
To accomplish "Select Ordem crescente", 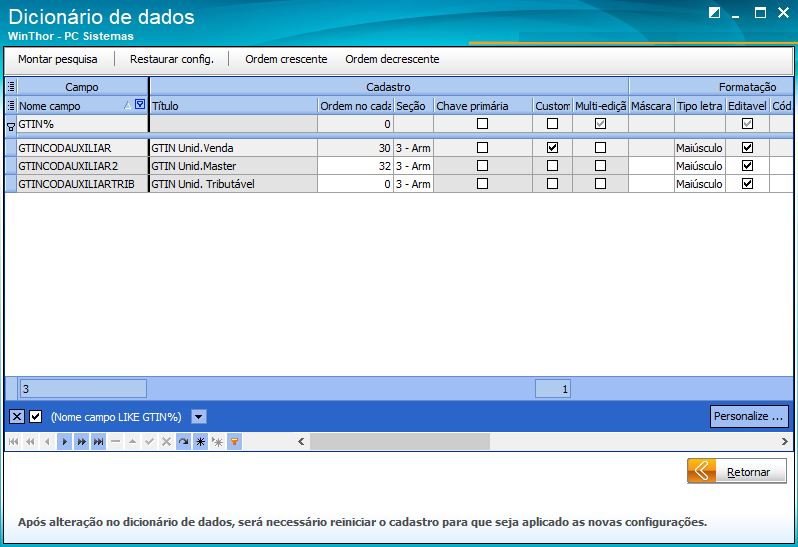I will tap(286, 59).
